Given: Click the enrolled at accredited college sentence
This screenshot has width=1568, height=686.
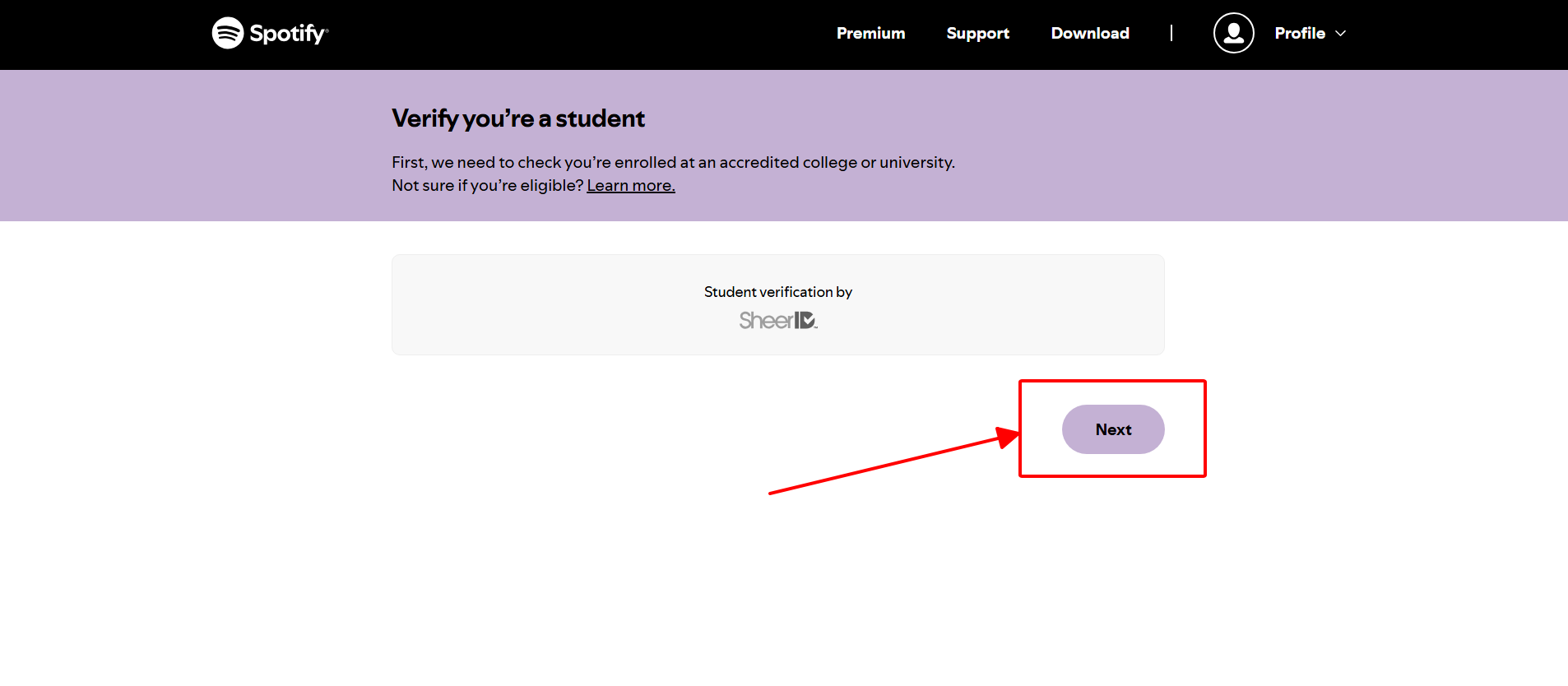Looking at the screenshot, I should 673,163.
